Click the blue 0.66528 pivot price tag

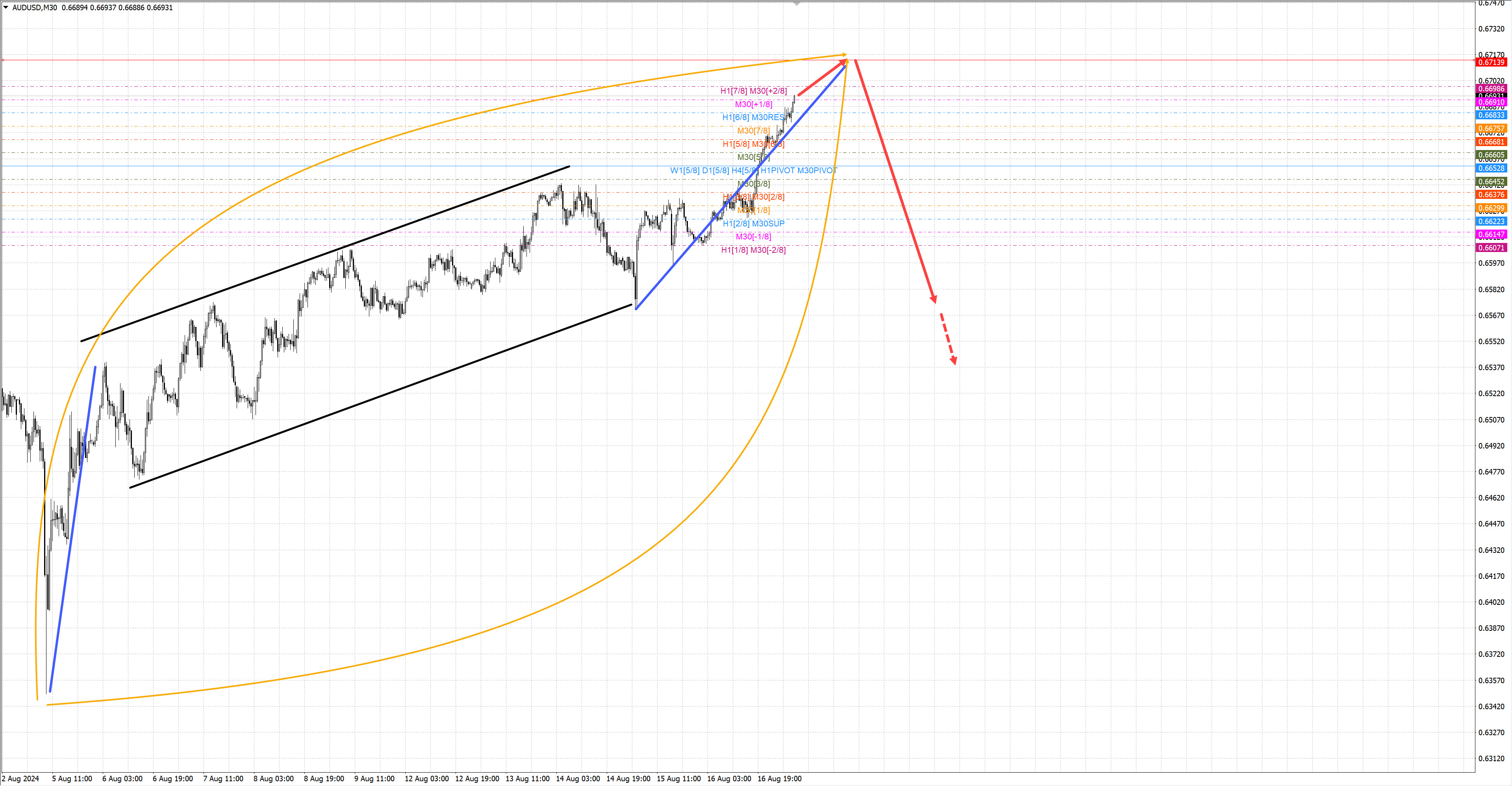[x=1491, y=169]
